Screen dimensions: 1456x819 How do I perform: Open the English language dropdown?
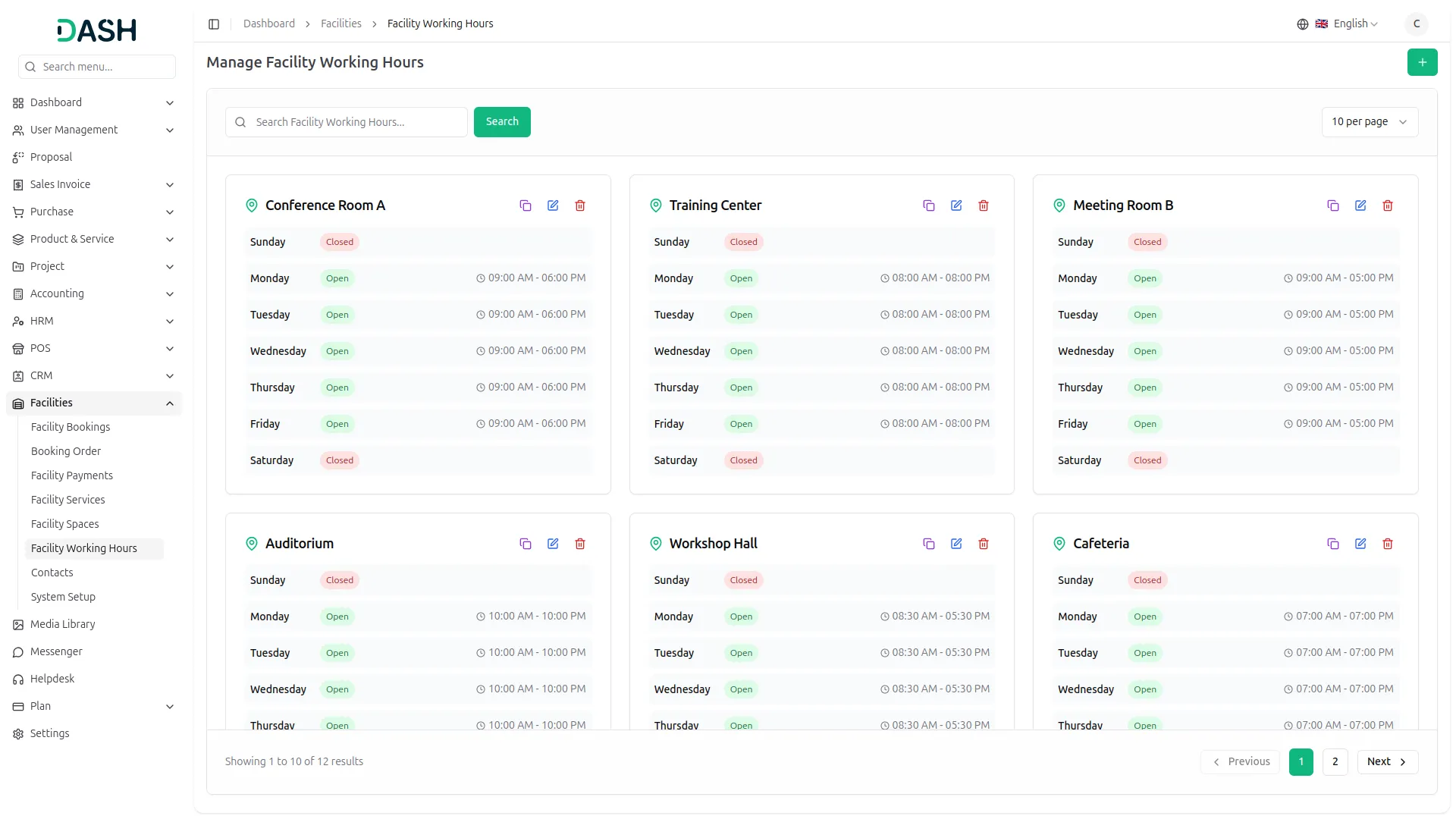click(1338, 24)
